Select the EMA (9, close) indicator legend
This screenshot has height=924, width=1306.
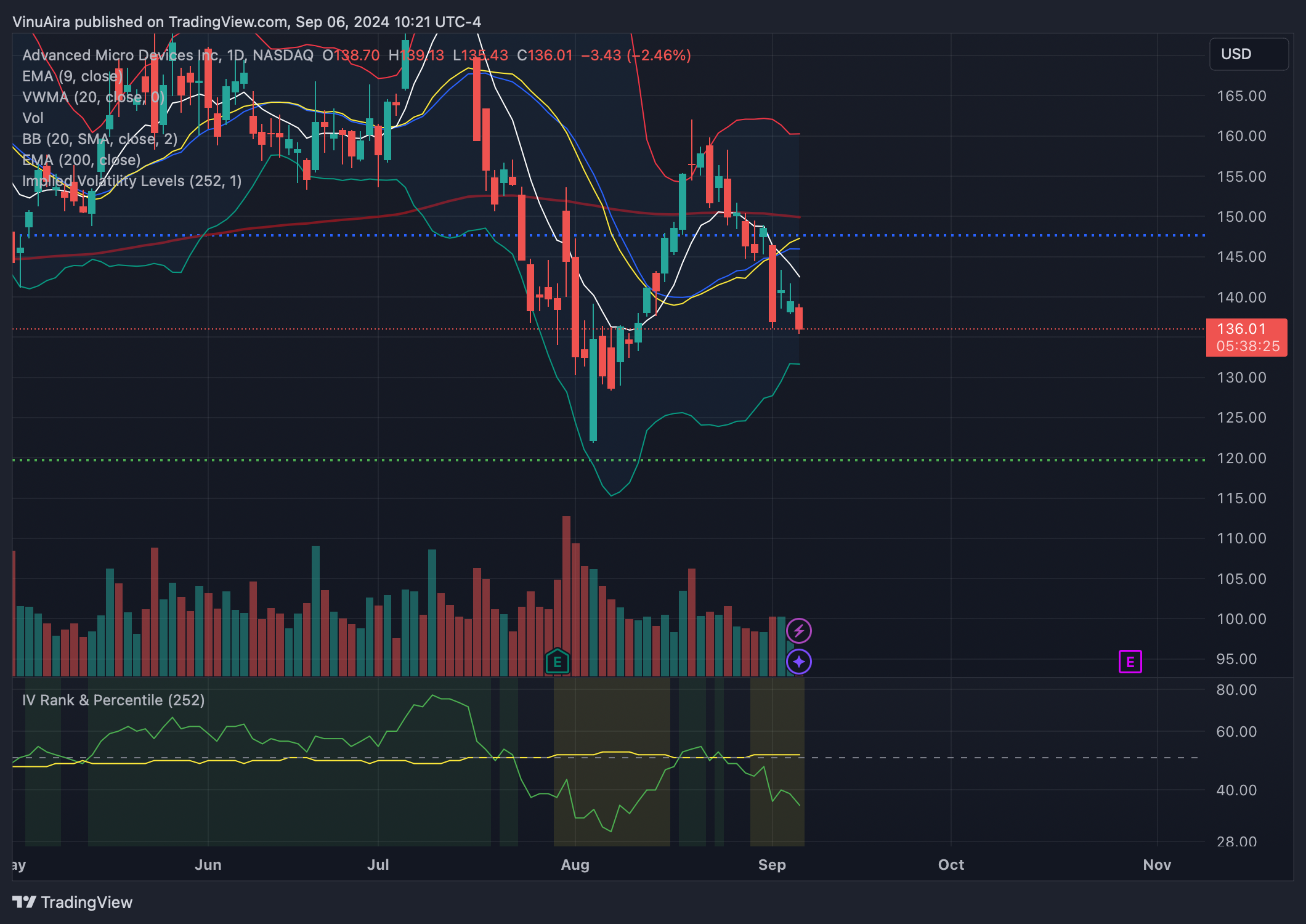[73, 76]
